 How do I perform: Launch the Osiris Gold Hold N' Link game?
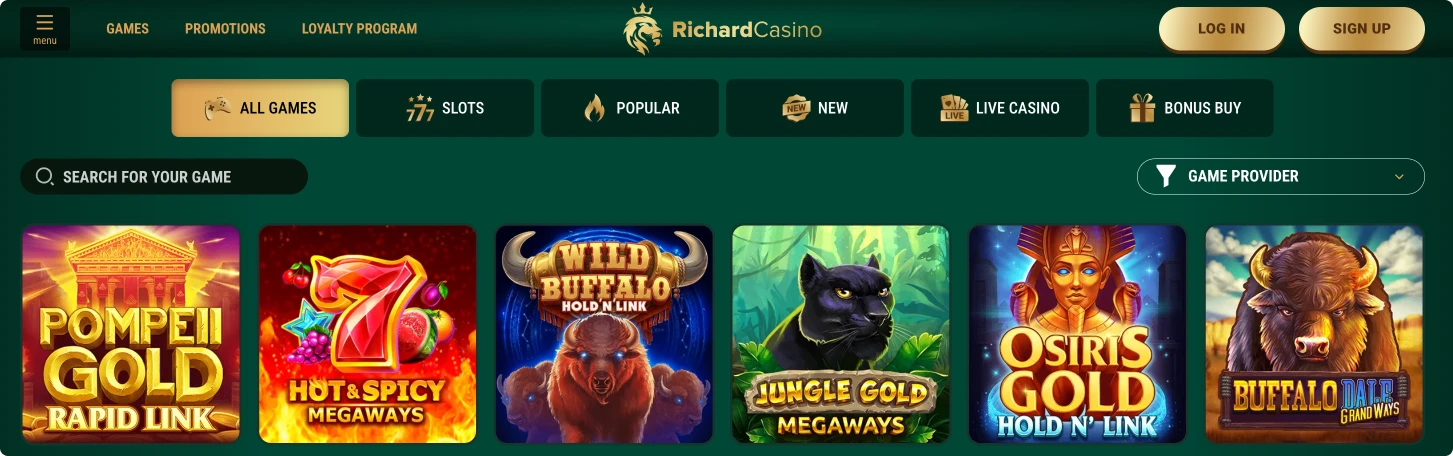click(1077, 334)
